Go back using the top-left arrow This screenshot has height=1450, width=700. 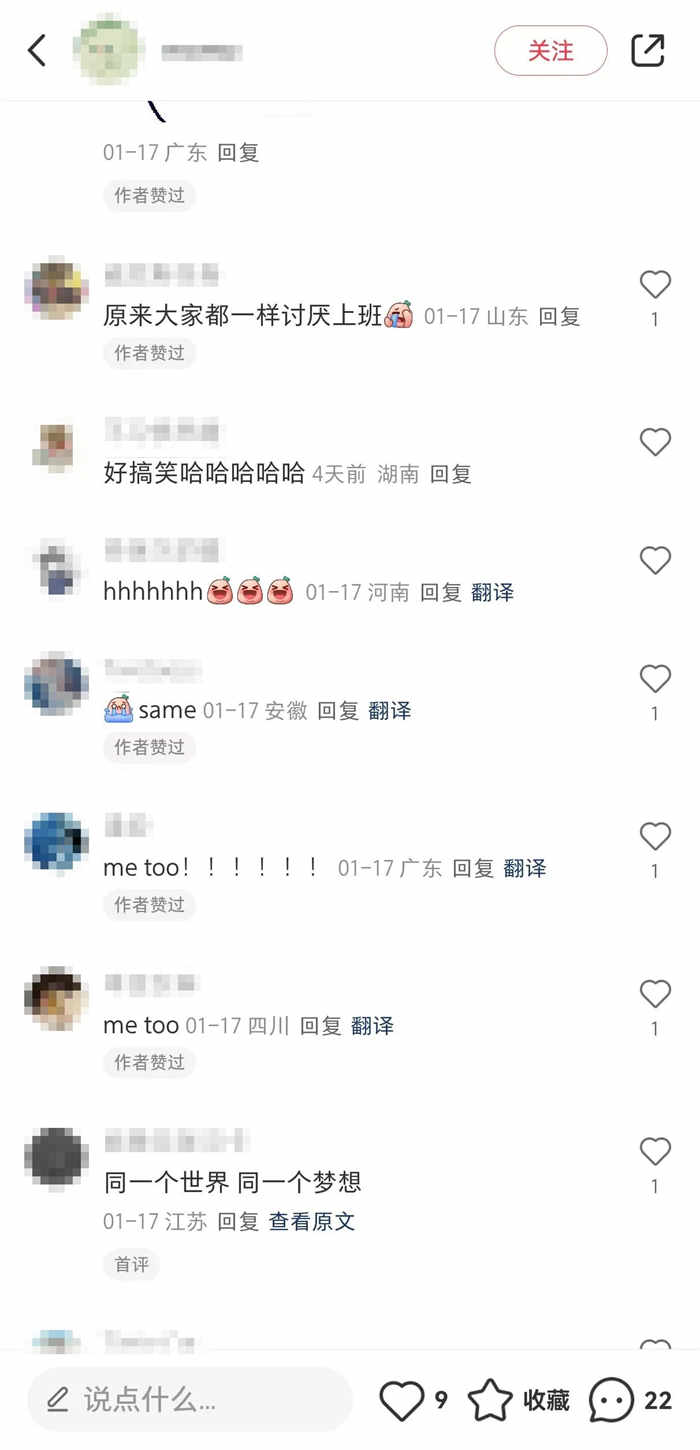(x=37, y=50)
